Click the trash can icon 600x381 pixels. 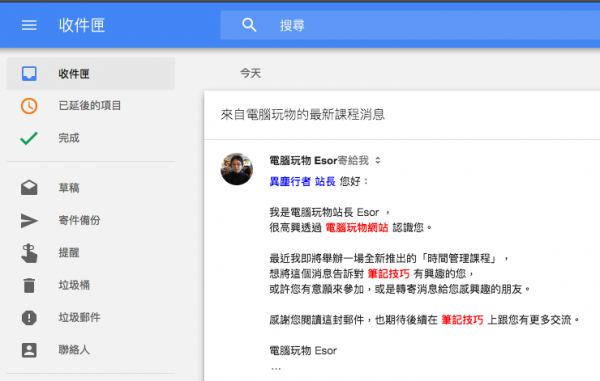[29, 285]
